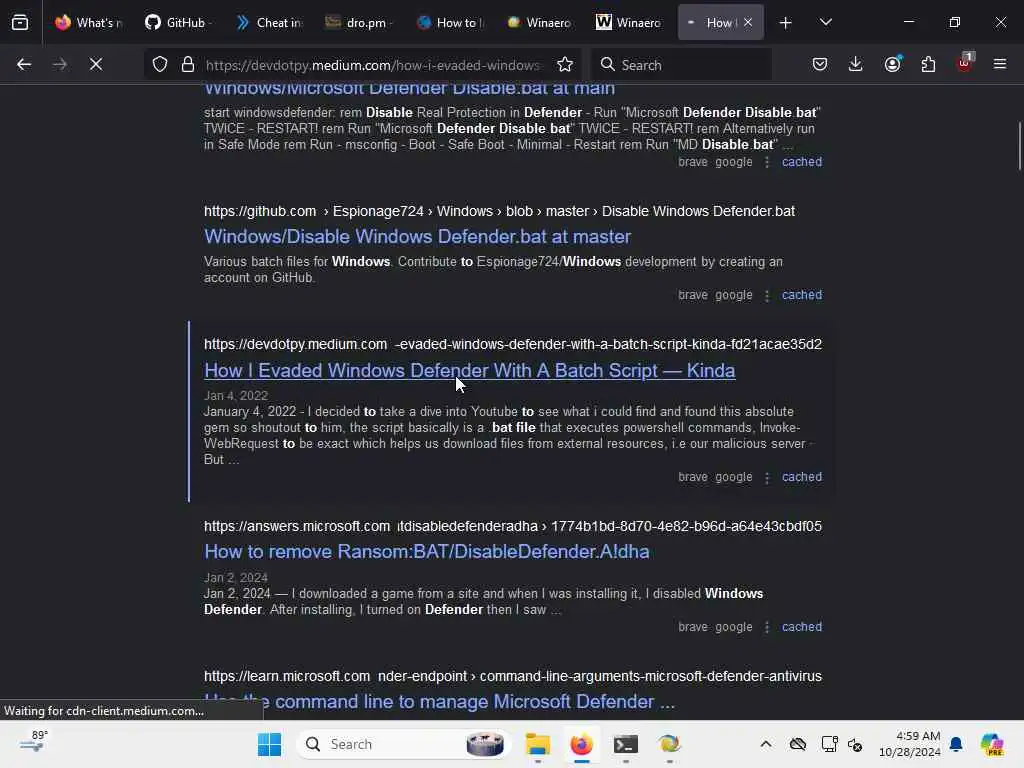
Task: Open cached link under medium.com result
Action: pyautogui.click(x=802, y=477)
